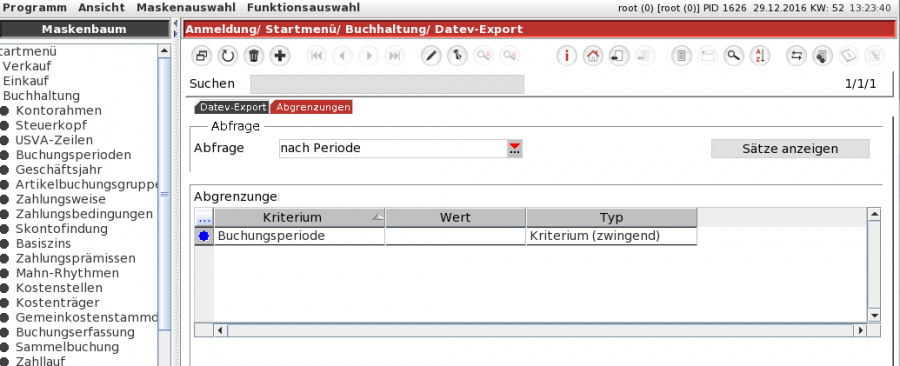Open the red info icon
Viewport: 900px width, 366px height.
pyautogui.click(x=567, y=56)
